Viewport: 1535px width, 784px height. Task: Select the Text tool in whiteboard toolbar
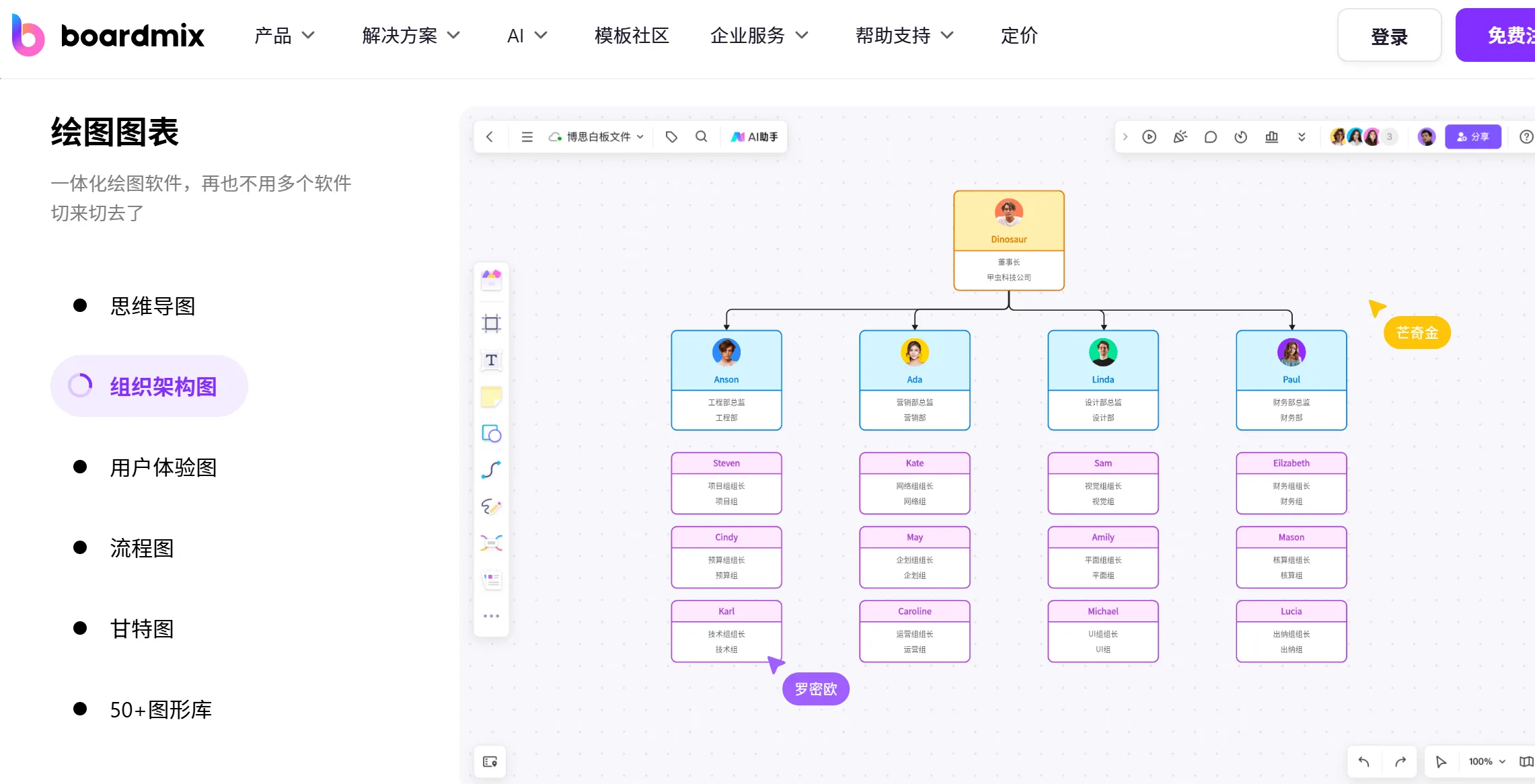[x=491, y=360]
